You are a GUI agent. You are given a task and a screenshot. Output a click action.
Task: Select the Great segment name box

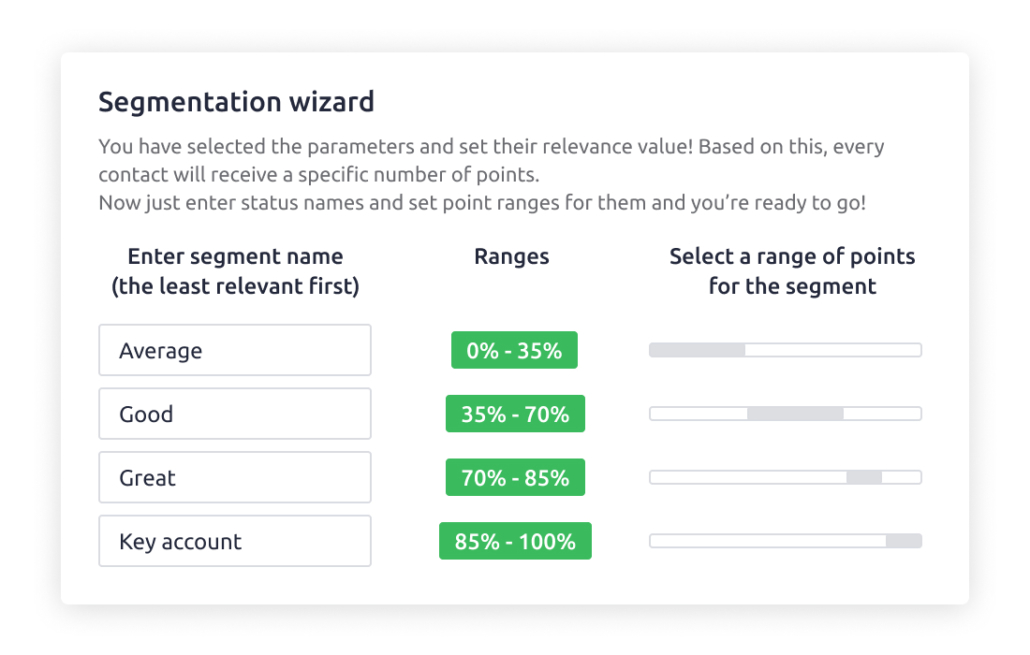click(x=234, y=478)
